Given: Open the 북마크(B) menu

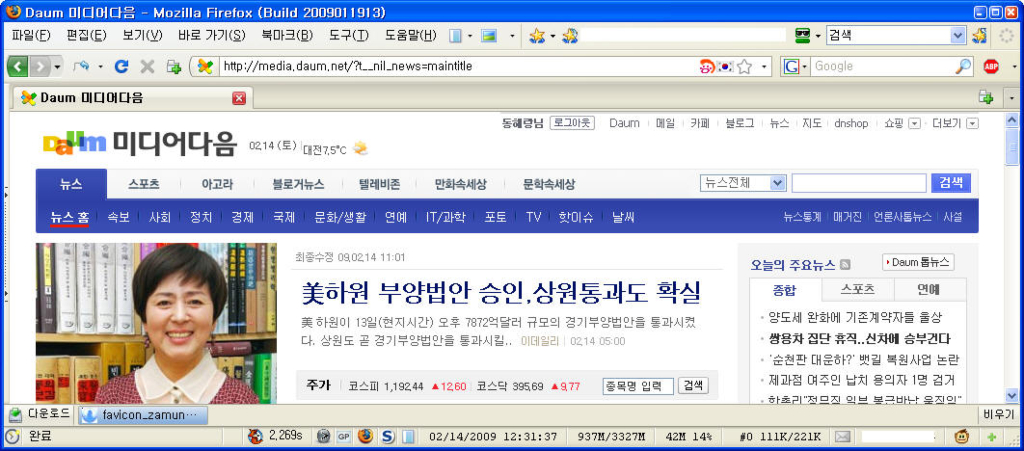Looking at the screenshot, I should coord(288,36).
